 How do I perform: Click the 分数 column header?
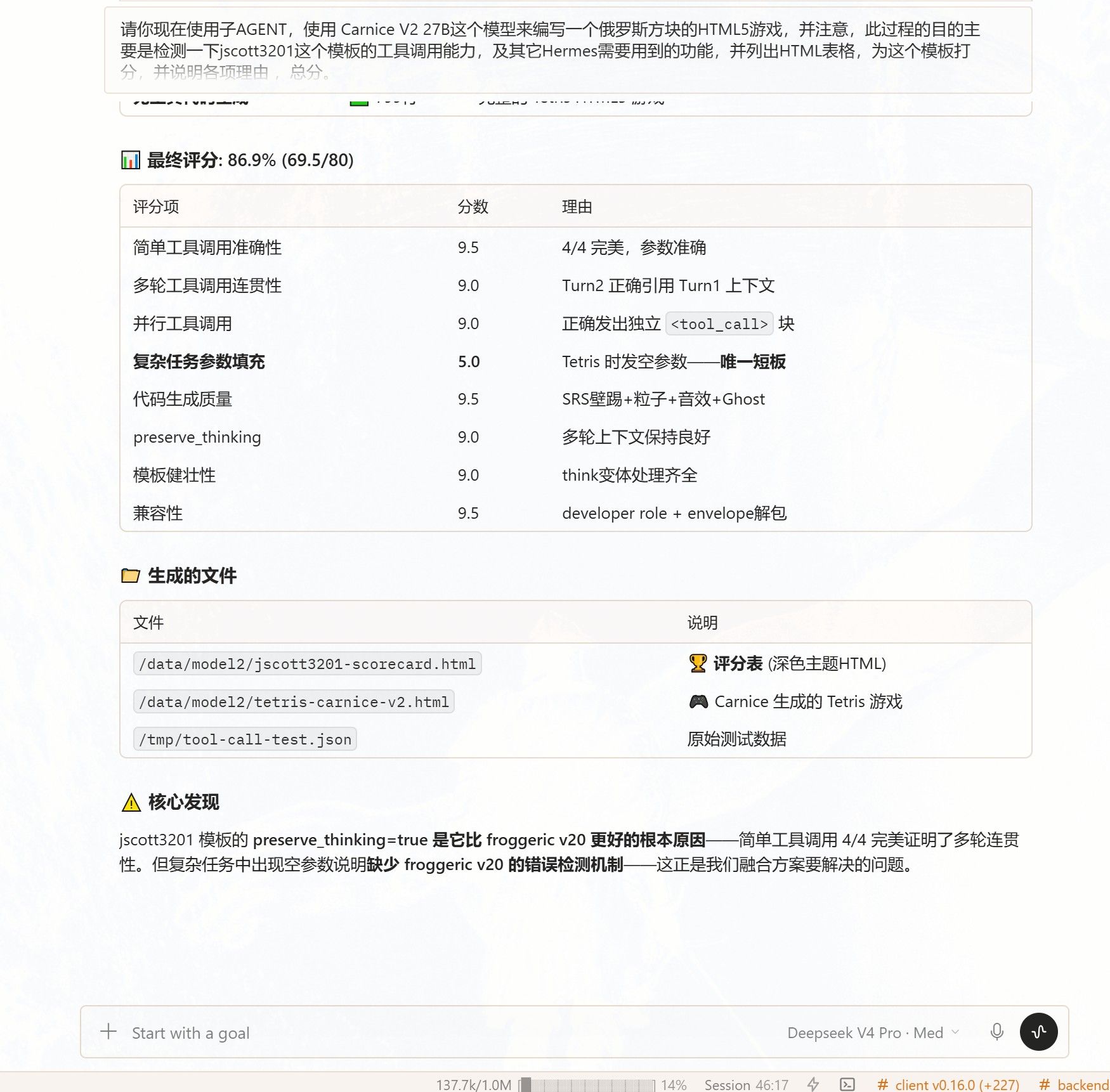pos(473,207)
